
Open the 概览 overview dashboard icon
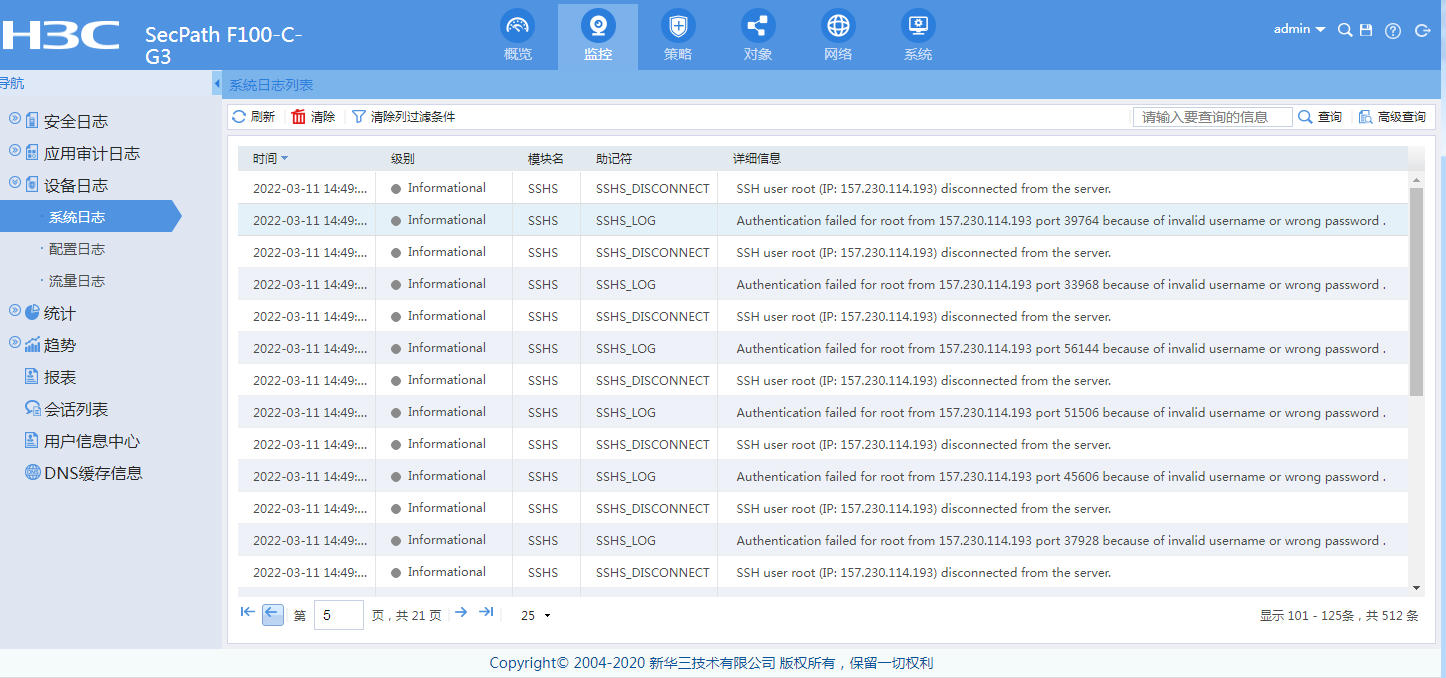click(517, 27)
